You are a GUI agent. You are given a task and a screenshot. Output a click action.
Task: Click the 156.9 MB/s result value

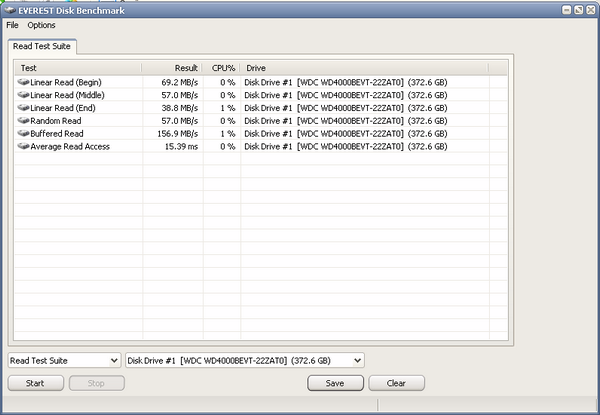pos(178,133)
